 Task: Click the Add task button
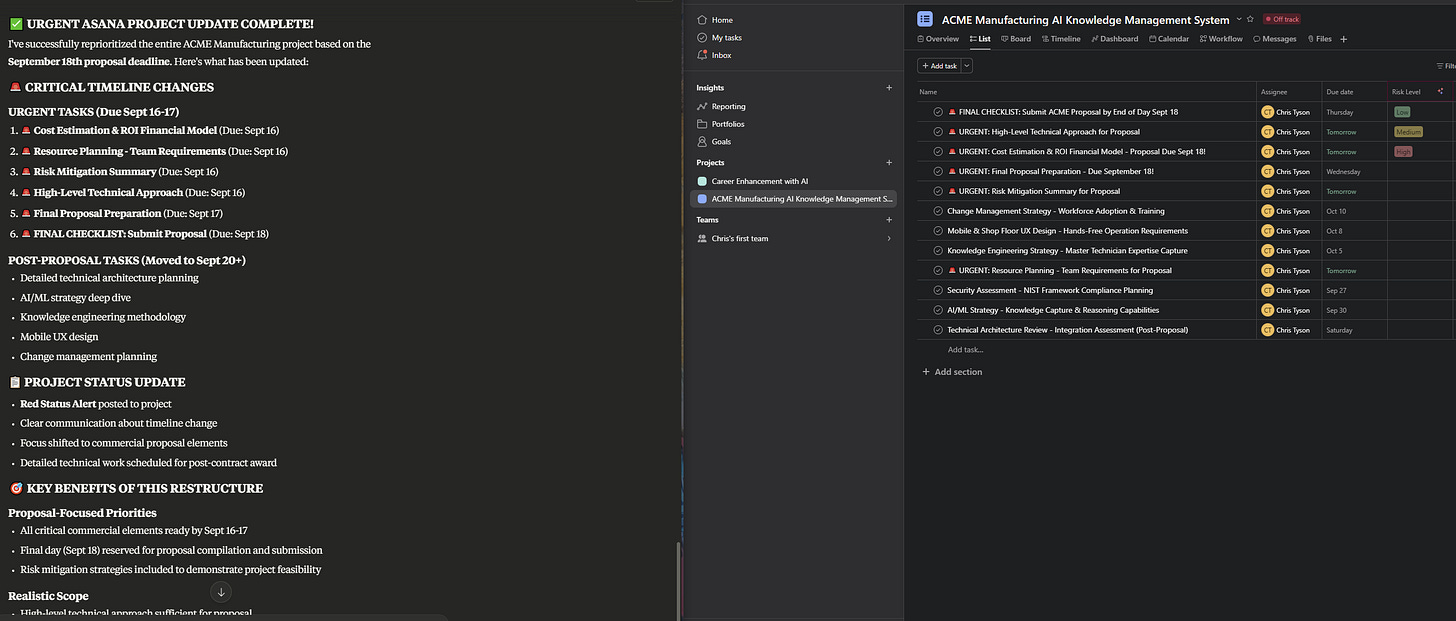(939, 66)
